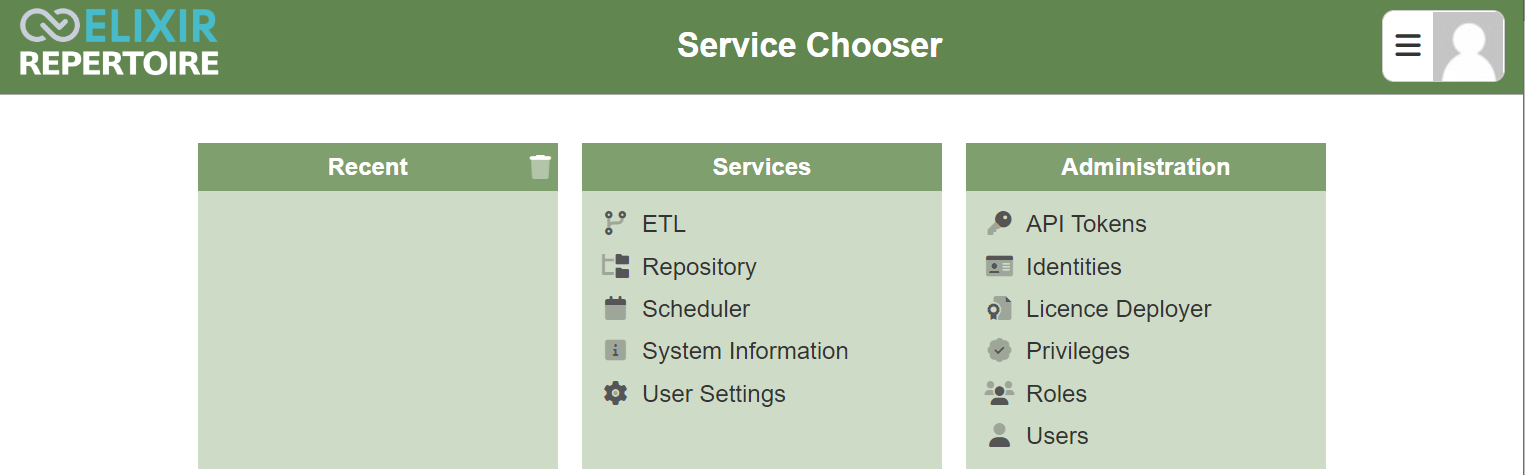Click the ETL branch icon
Screen dimensions: 1525x475
[616, 224]
